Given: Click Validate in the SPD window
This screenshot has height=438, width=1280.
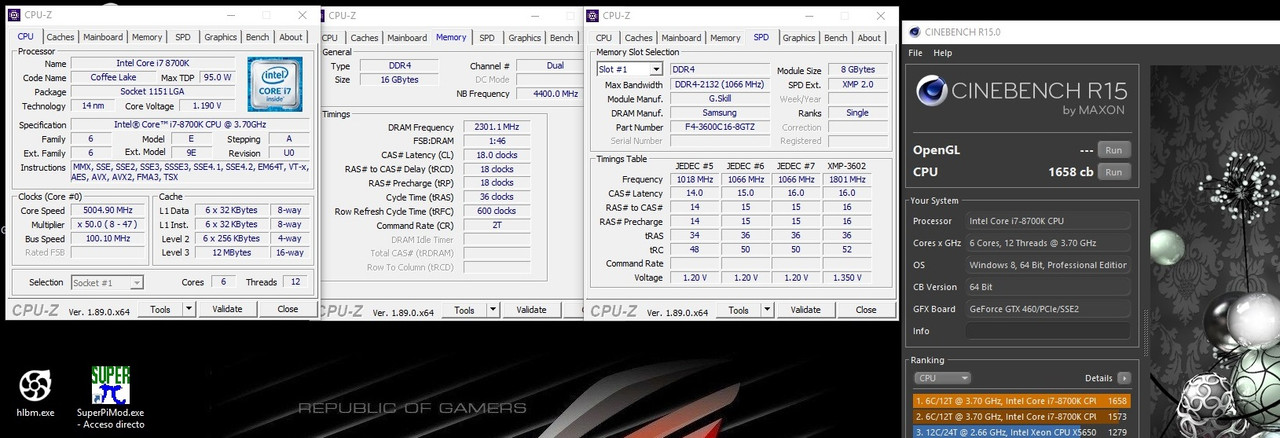Looking at the screenshot, I should 805,310.
